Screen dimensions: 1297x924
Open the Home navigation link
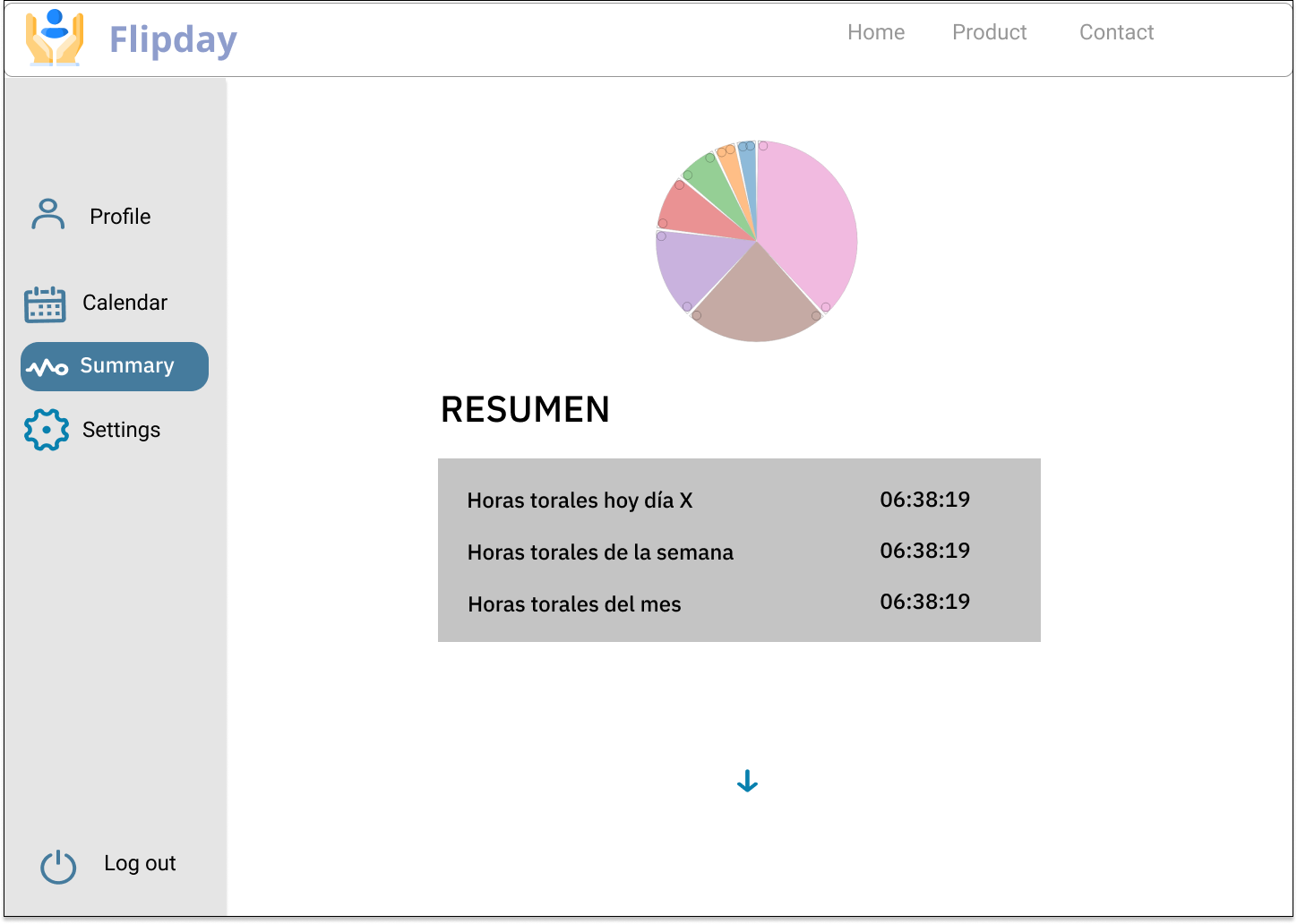[876, 32]
